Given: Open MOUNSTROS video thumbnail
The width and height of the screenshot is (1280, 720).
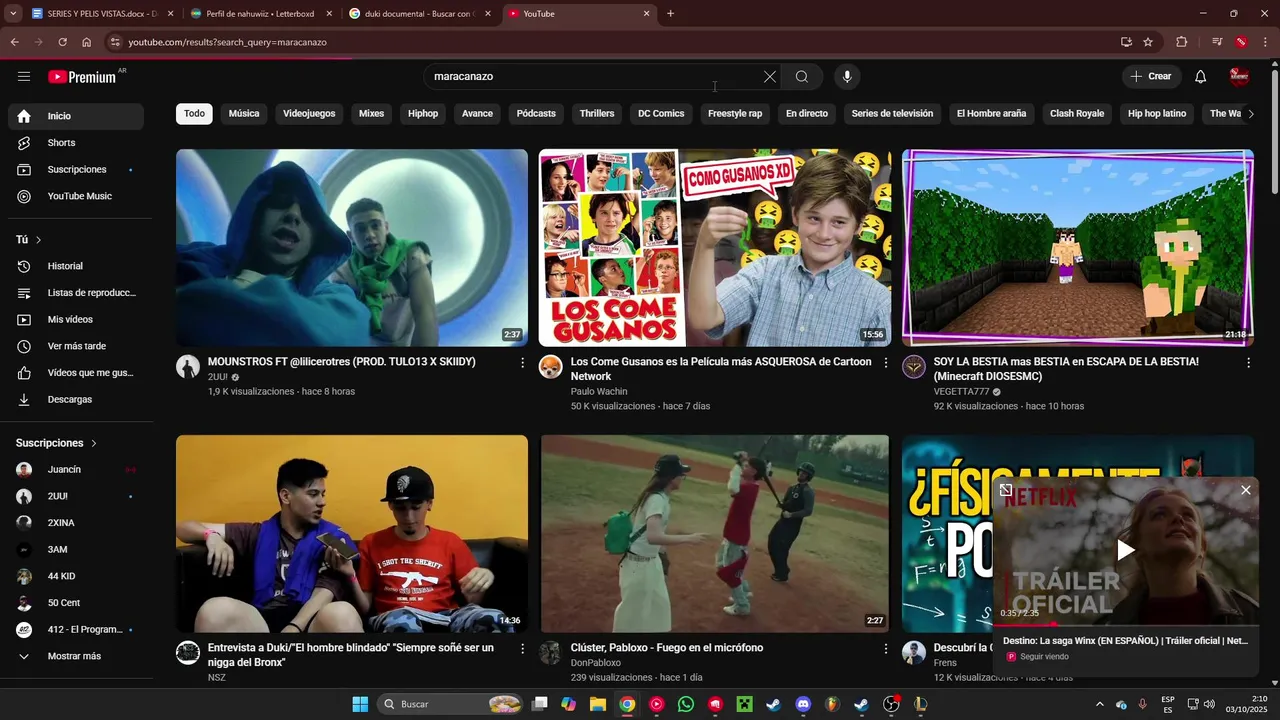Looking at the screenshot, I should pyautogui.click(x=352, y=248).
